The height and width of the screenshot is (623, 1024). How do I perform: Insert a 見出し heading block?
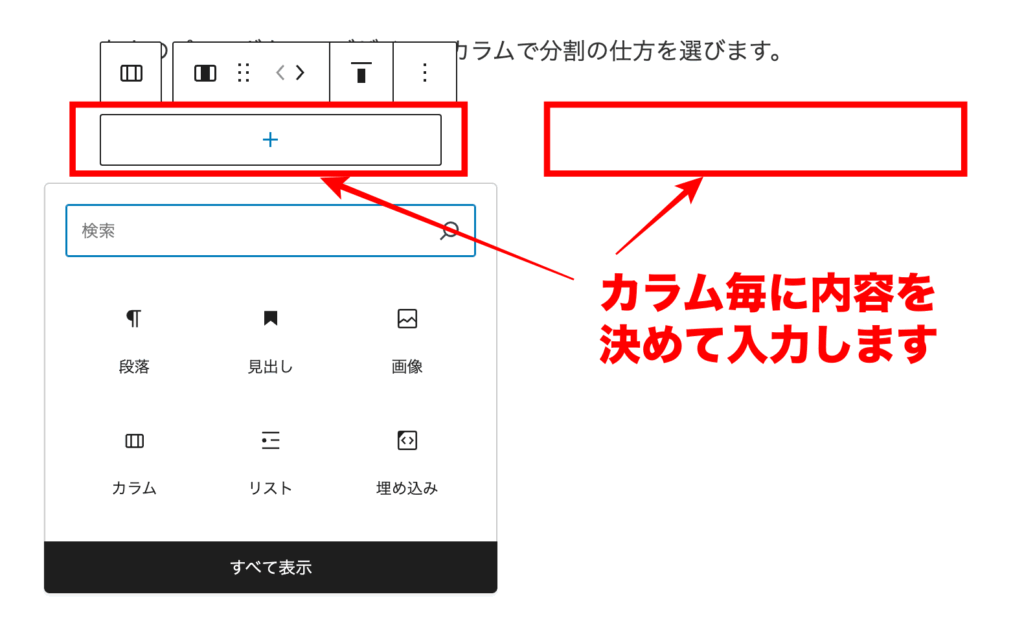pyautogui.click(x=270, y=340)
